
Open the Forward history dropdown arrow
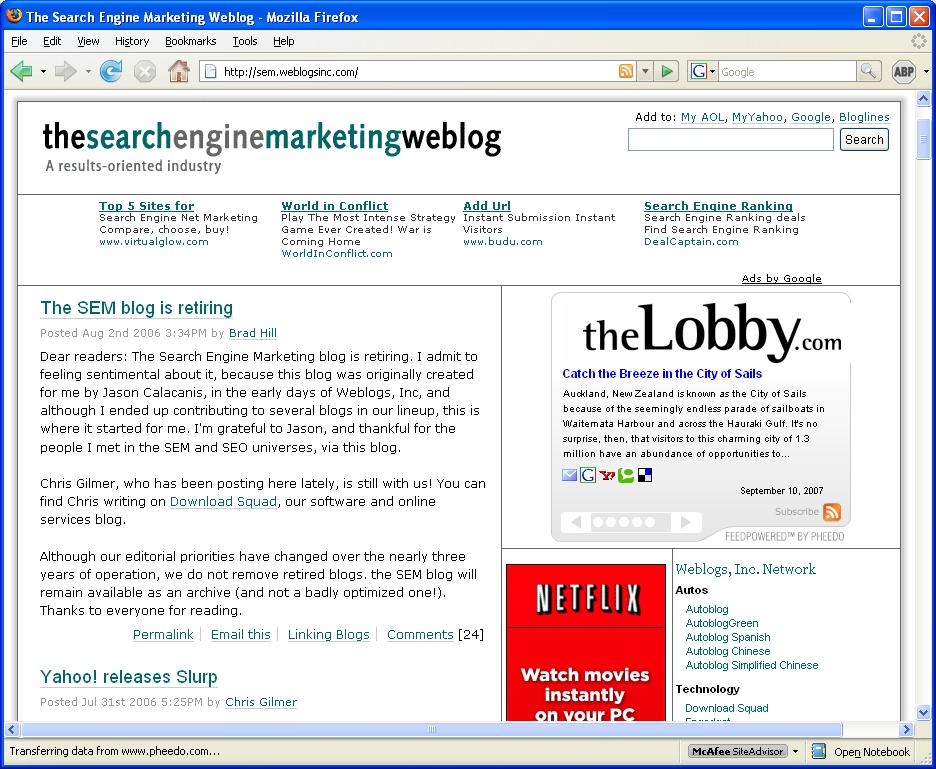pos(88,72)
